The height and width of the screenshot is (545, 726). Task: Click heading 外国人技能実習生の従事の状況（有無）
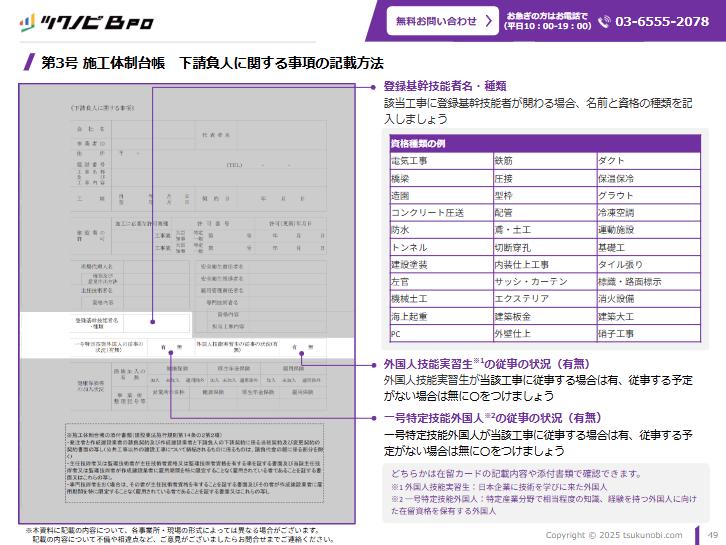tap(487, 363)
